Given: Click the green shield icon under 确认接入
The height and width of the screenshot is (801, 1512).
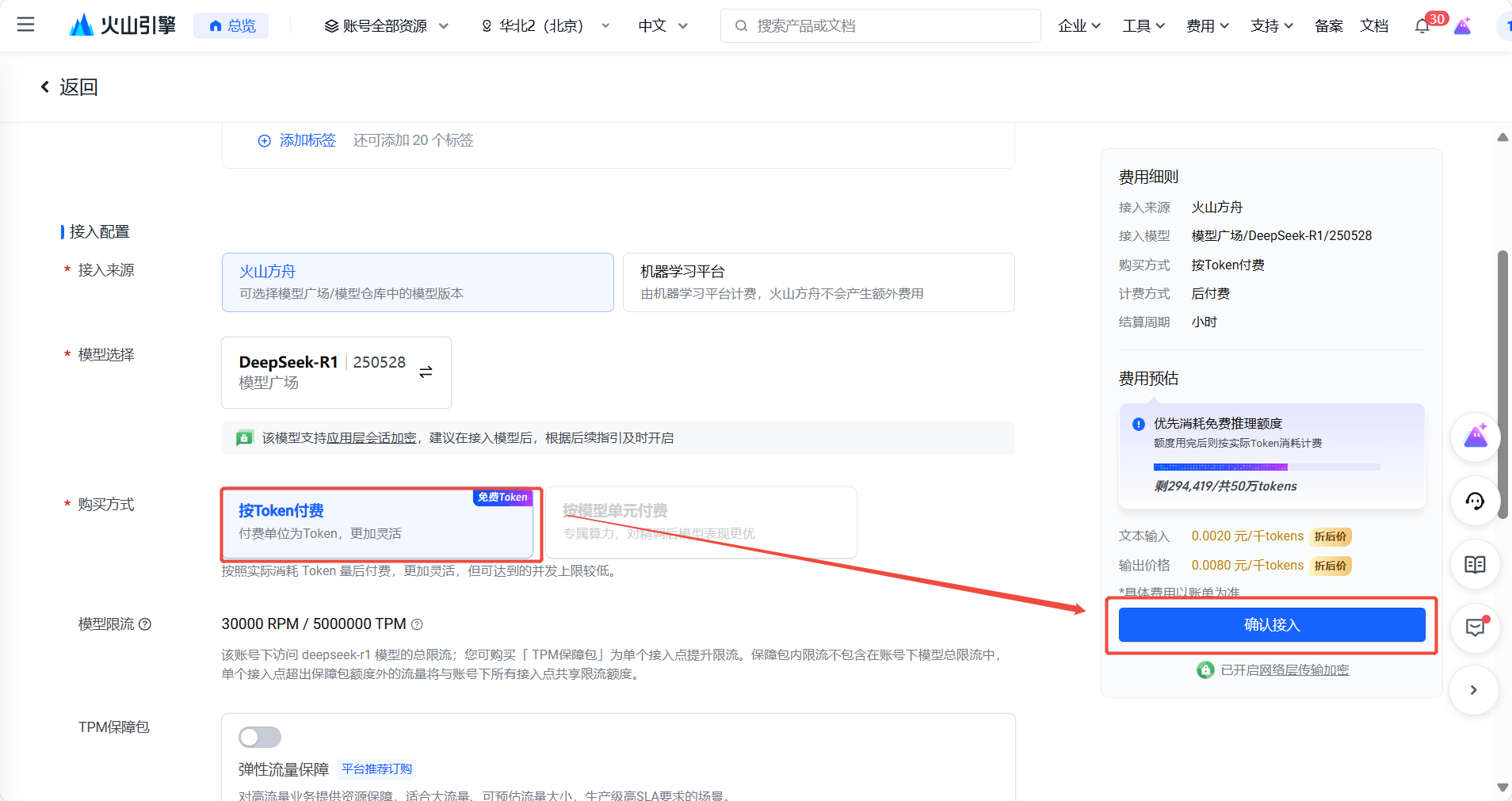Looking at the screenshot, I should (x=1205, y=670).
